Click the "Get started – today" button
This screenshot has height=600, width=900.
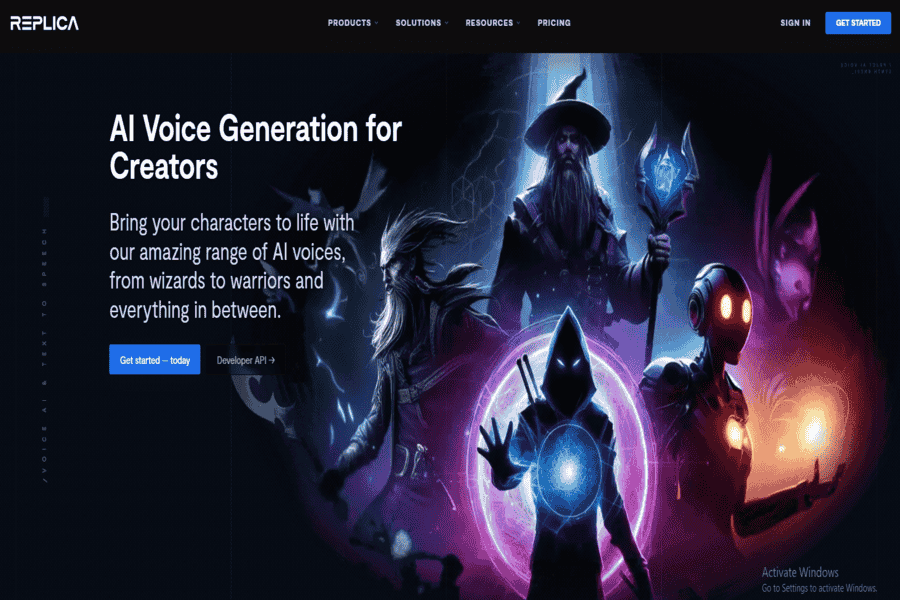coord(155,359)
